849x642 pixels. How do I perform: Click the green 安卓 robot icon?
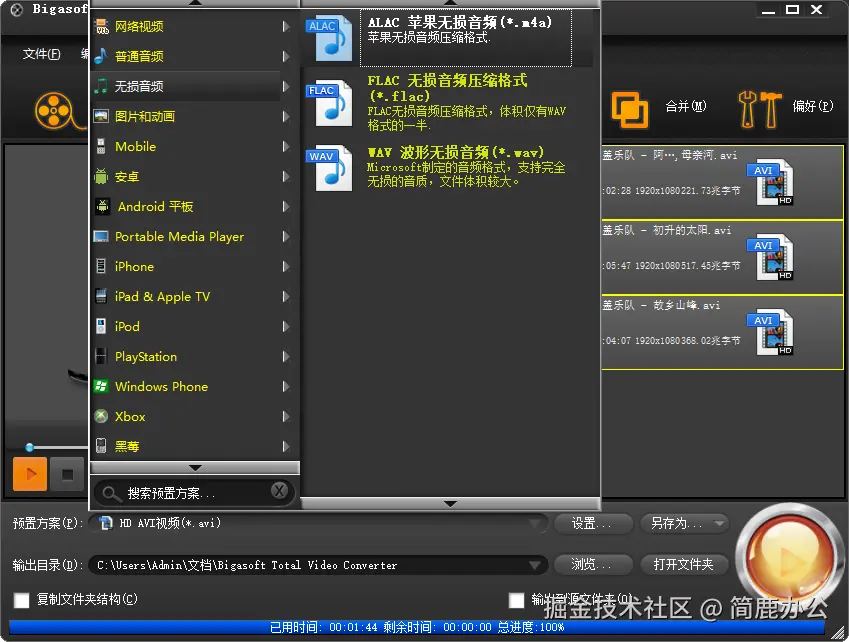click(101, 176)
